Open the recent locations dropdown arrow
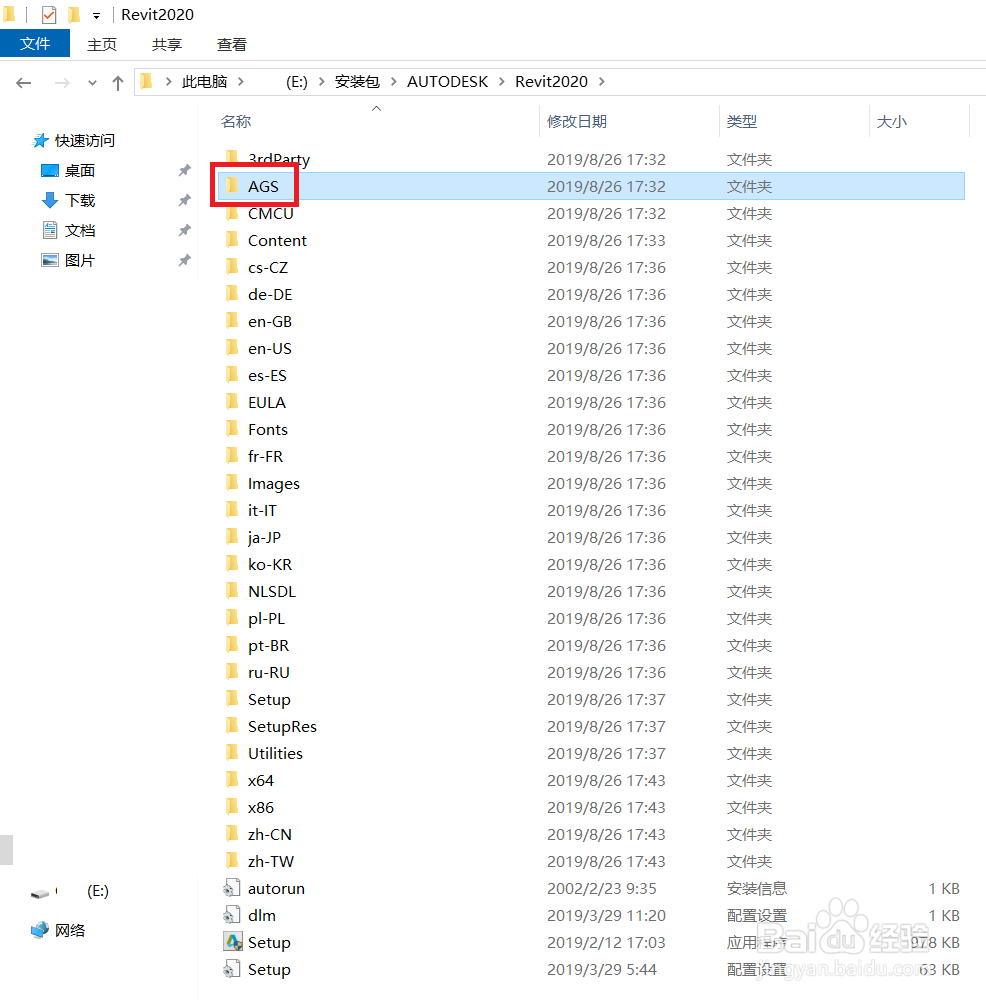Screen dimensions: 986x1003 [92, 83]
